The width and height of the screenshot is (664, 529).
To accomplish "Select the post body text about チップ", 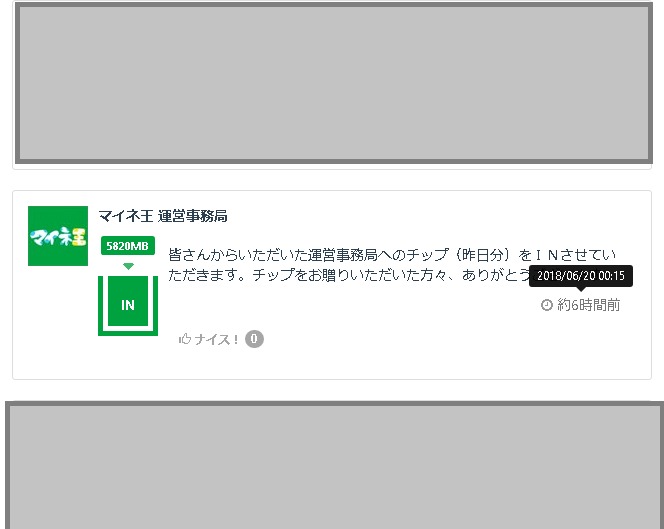I will (x=392, y=265).
